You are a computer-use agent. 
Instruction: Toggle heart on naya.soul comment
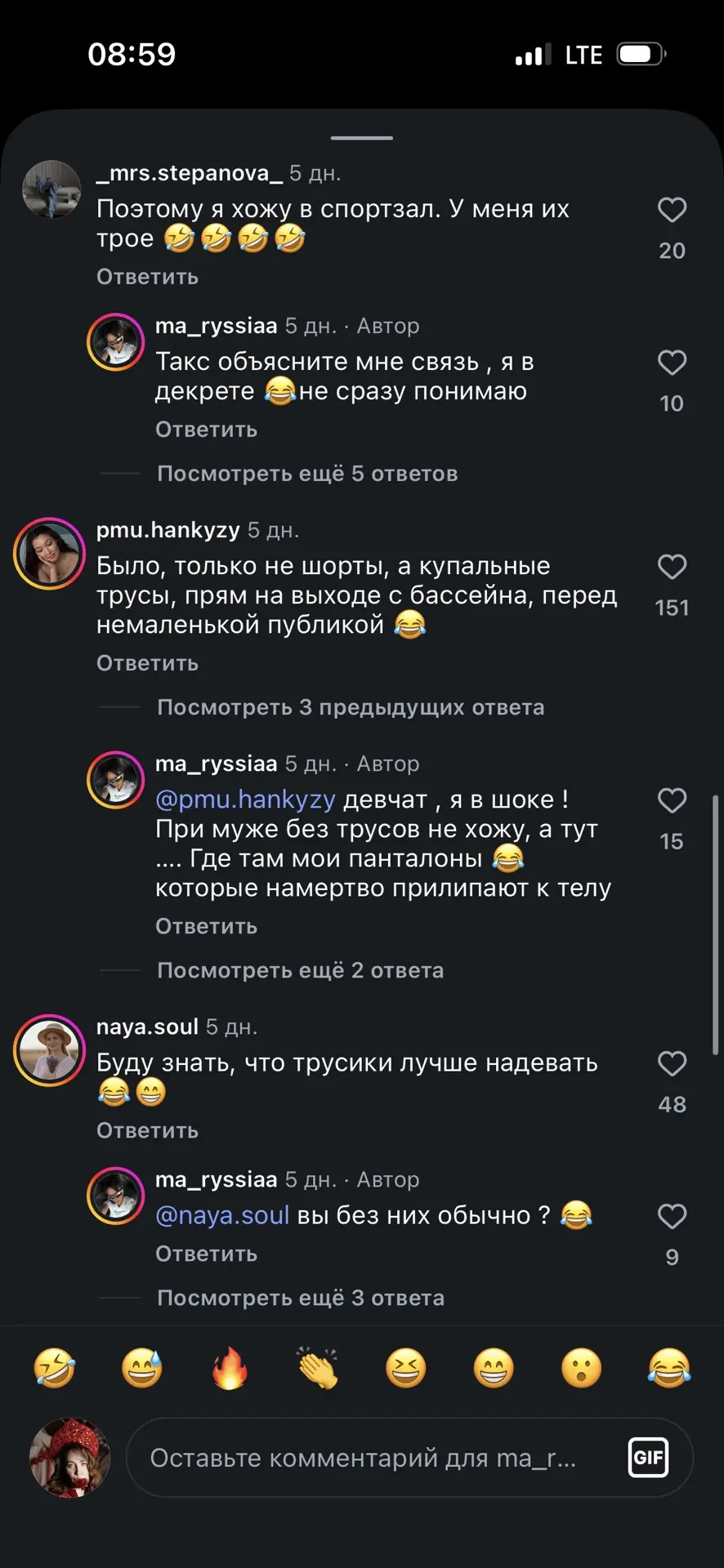click(x=672, y=1063)
